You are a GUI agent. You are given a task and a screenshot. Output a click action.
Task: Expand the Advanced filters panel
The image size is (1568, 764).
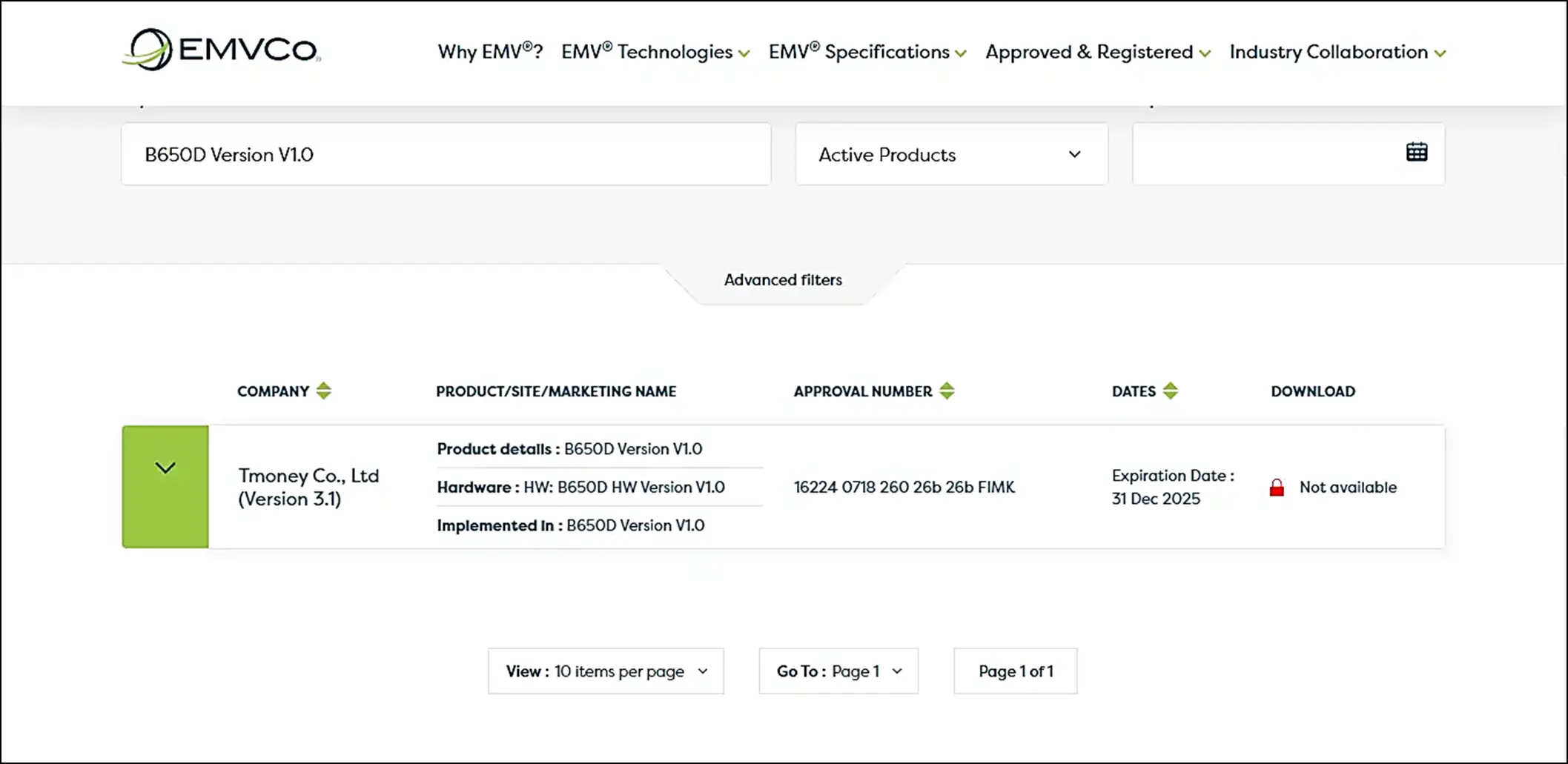[x=783, y=280]
